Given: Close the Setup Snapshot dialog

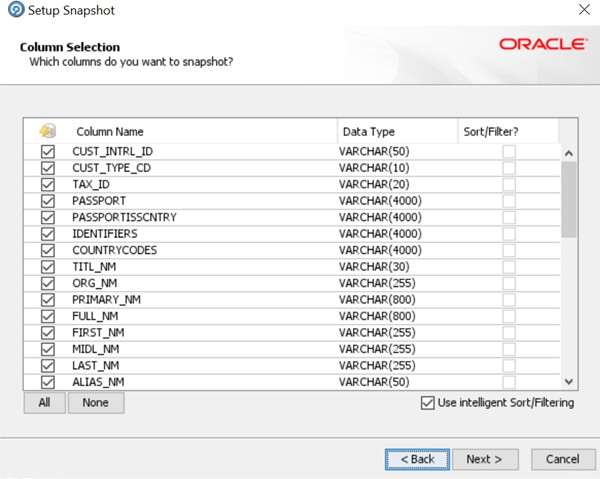Looking at the screenshot, I should click(x=584, y=10).
